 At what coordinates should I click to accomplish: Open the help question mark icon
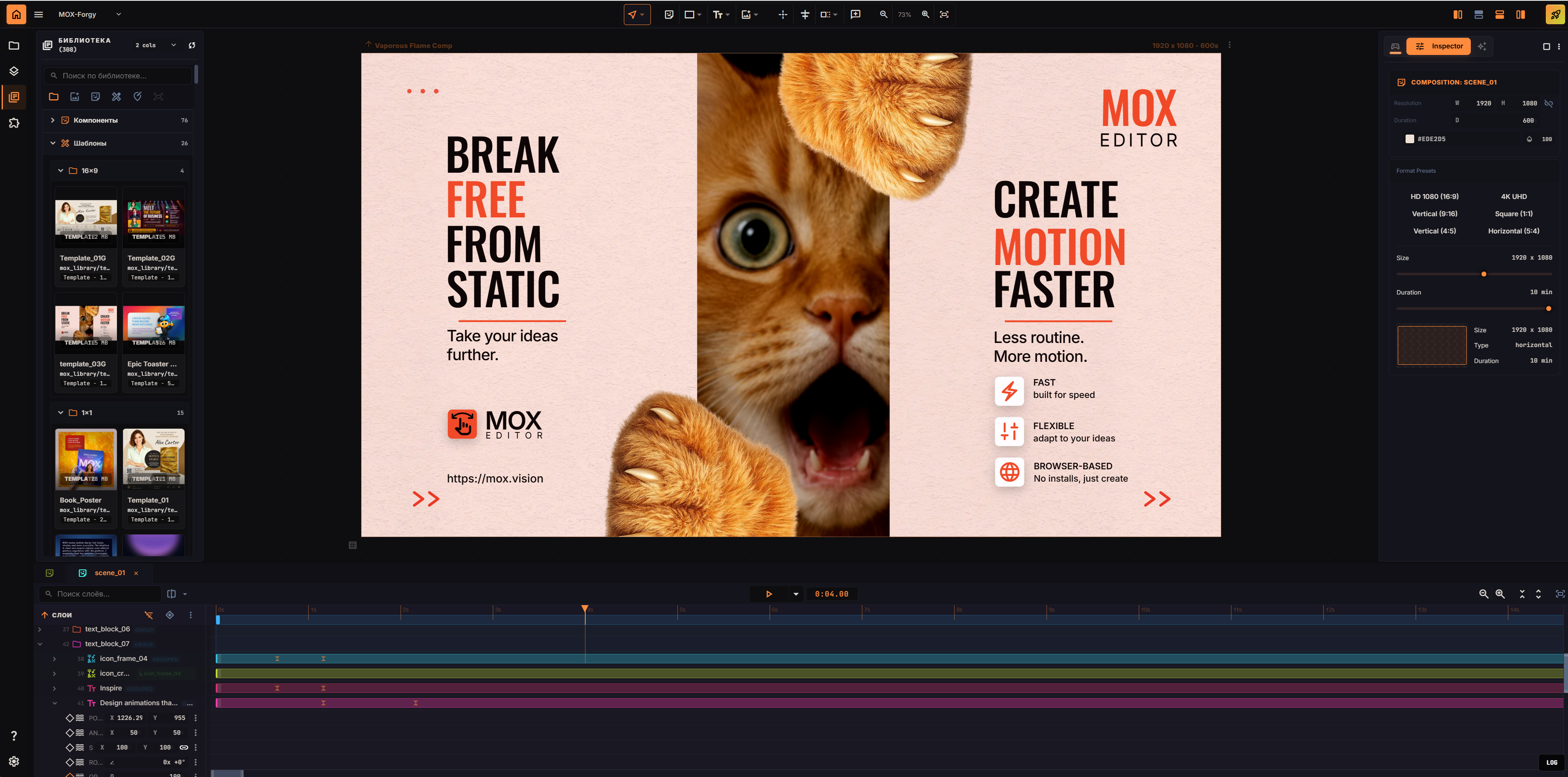pos(14,736)
